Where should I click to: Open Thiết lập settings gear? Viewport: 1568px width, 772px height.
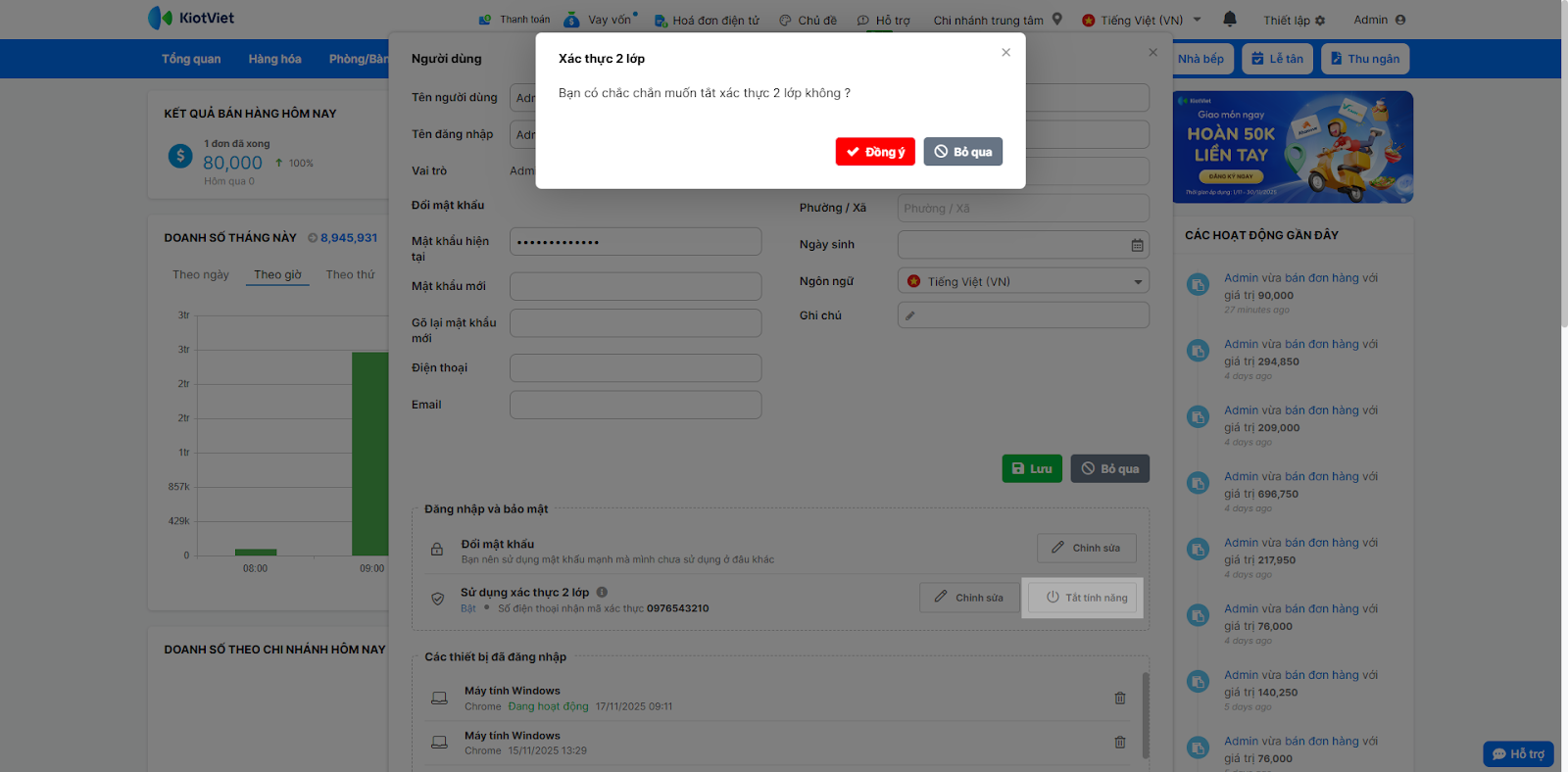(x=1320, y=21)
